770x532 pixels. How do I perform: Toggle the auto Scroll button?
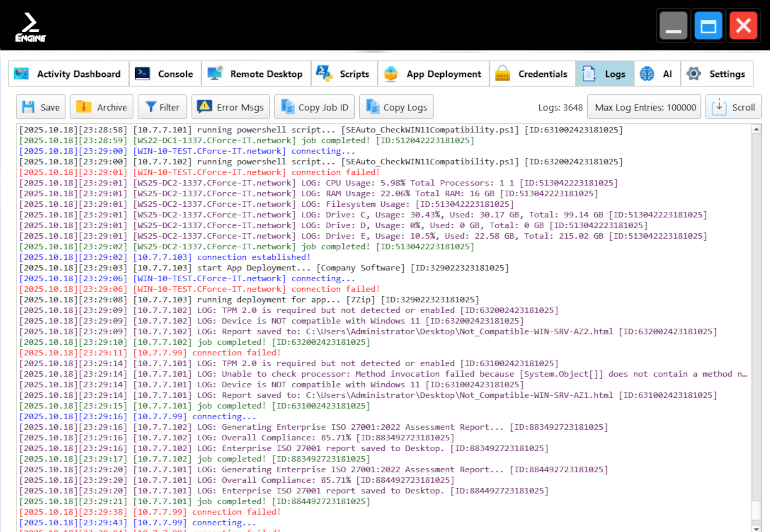pyautogui.click(x=733, y=107)
